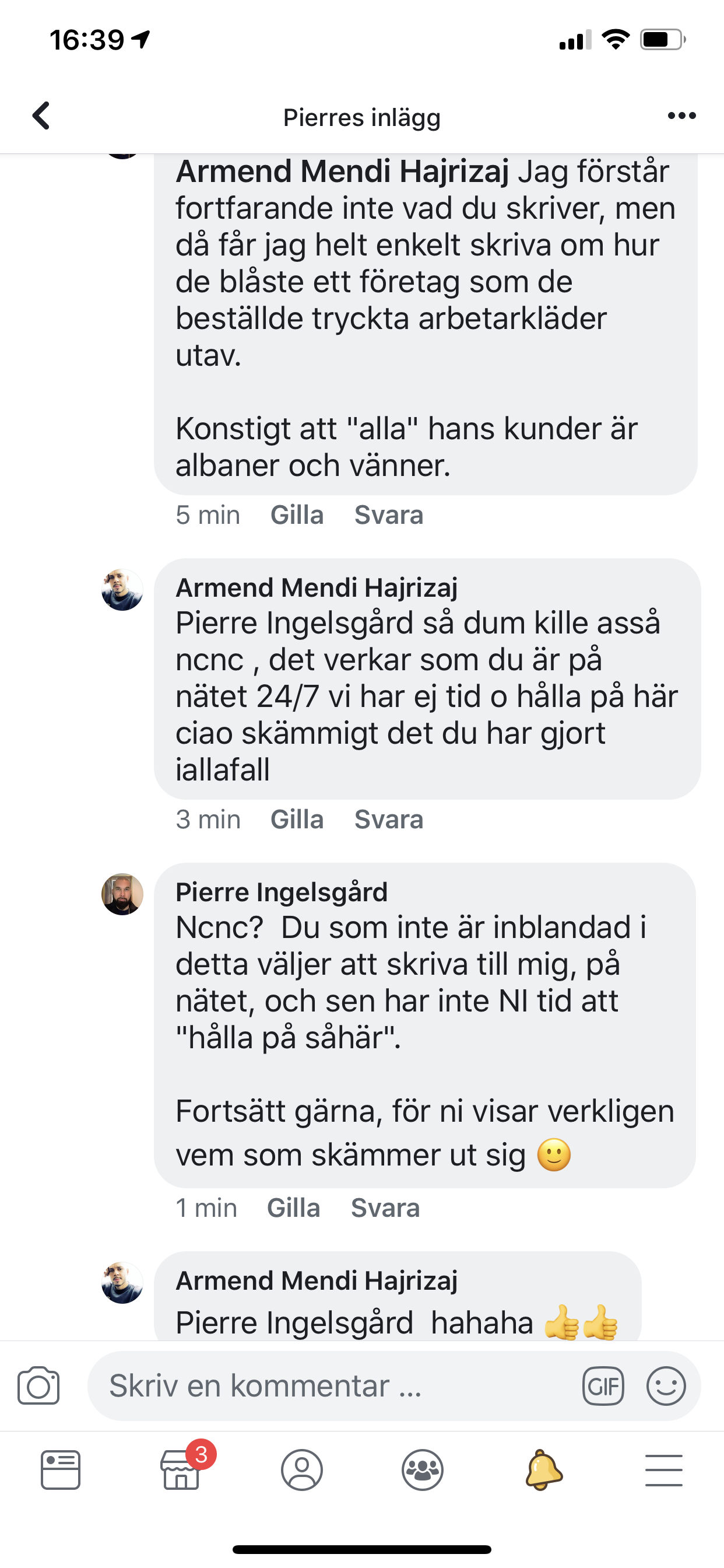Open the GIF picker
Image resolution: width=724 pixels, height=1568 pixels.
(x=603, y=1386)
